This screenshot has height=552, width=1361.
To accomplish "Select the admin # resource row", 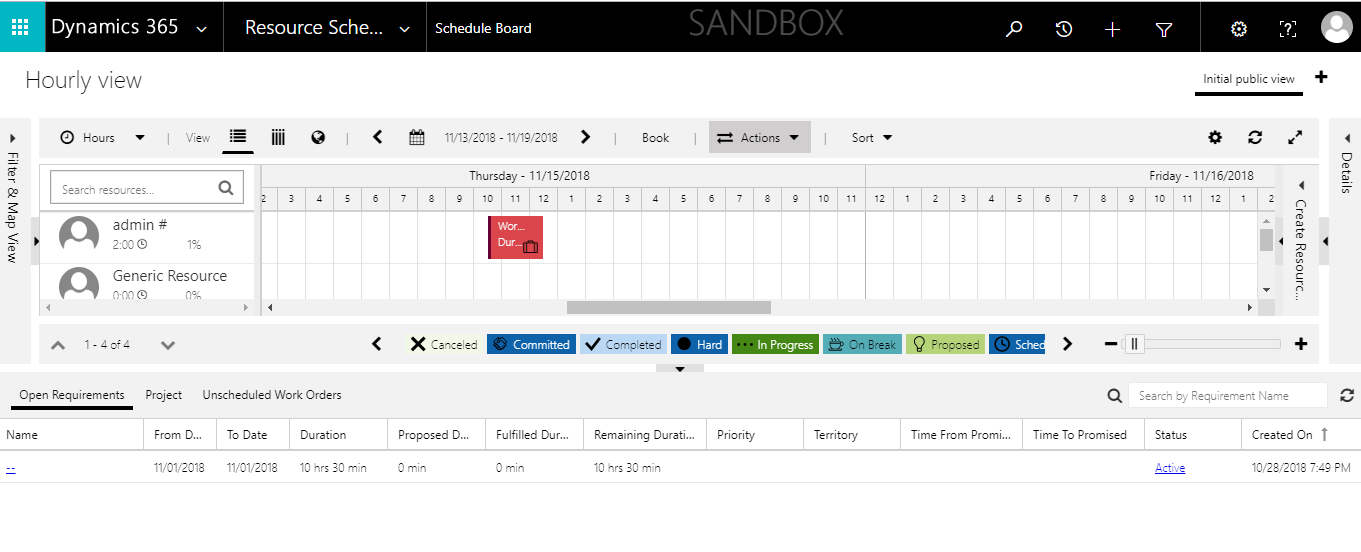I will [146, 236].
